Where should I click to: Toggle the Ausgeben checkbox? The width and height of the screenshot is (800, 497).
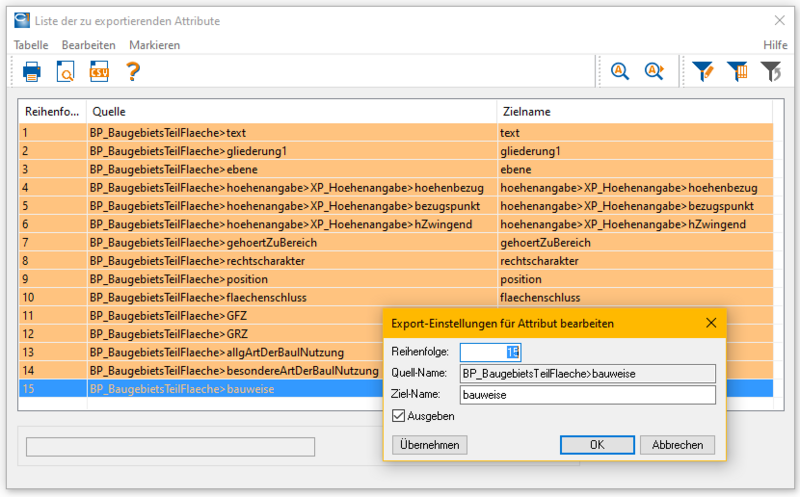click(x=398, y=416)
